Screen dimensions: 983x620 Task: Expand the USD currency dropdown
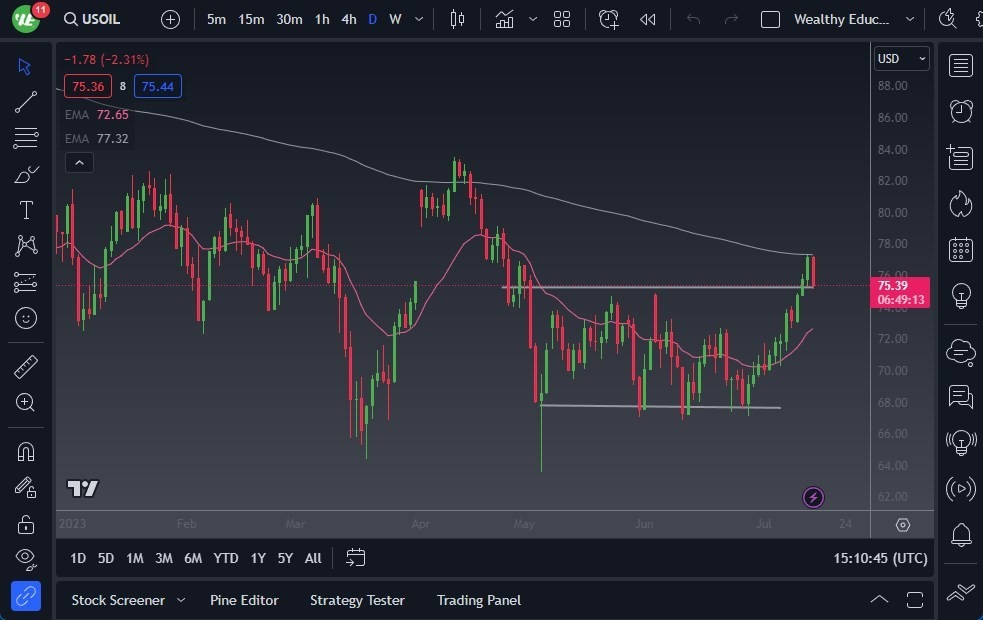click(x=901, y=59)
